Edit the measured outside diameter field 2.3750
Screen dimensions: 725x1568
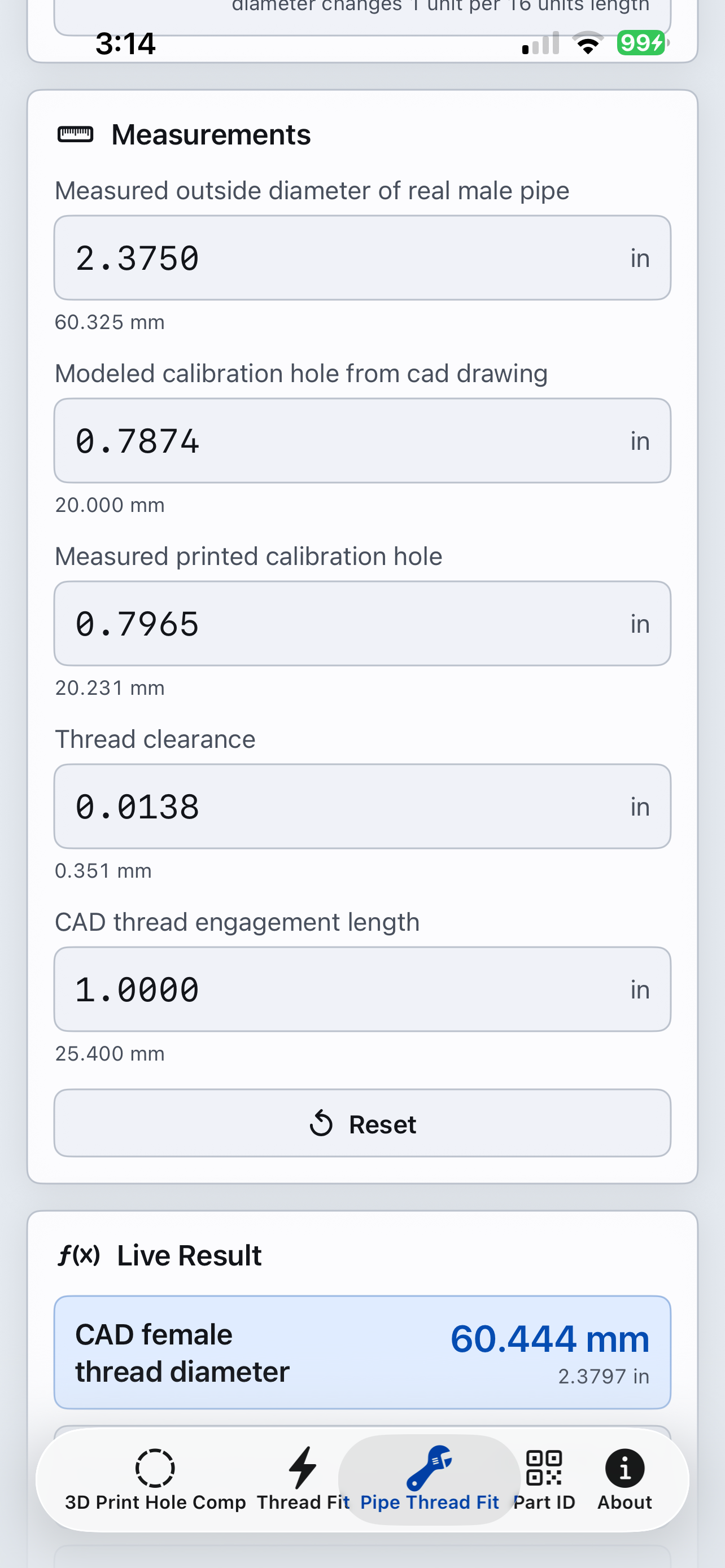pos(362,257)
